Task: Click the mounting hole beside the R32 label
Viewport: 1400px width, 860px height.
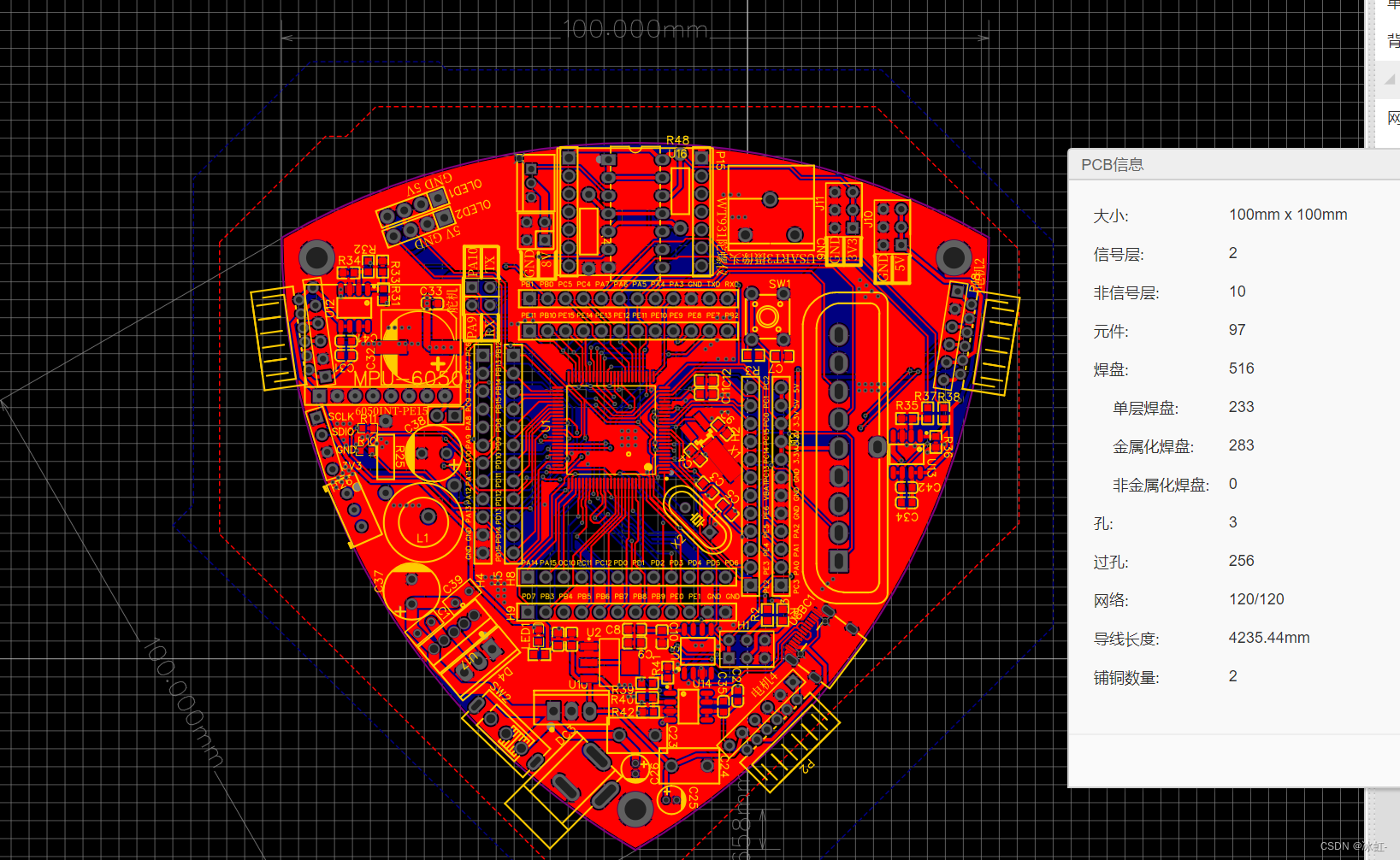Action: (x=316, y=256)
